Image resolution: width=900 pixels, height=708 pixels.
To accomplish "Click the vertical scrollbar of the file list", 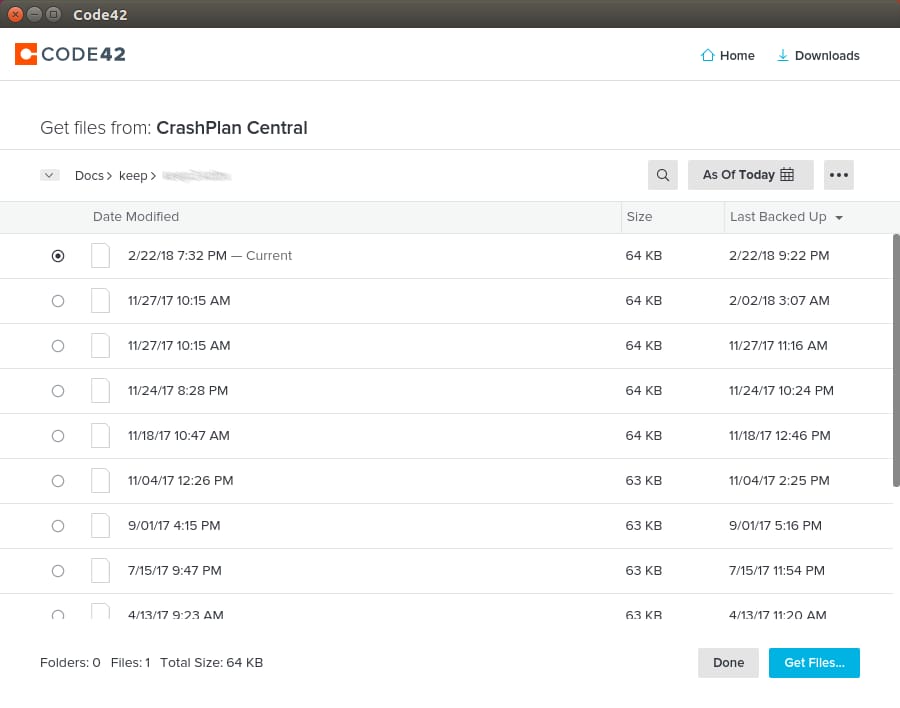I will tap(896, 360).
